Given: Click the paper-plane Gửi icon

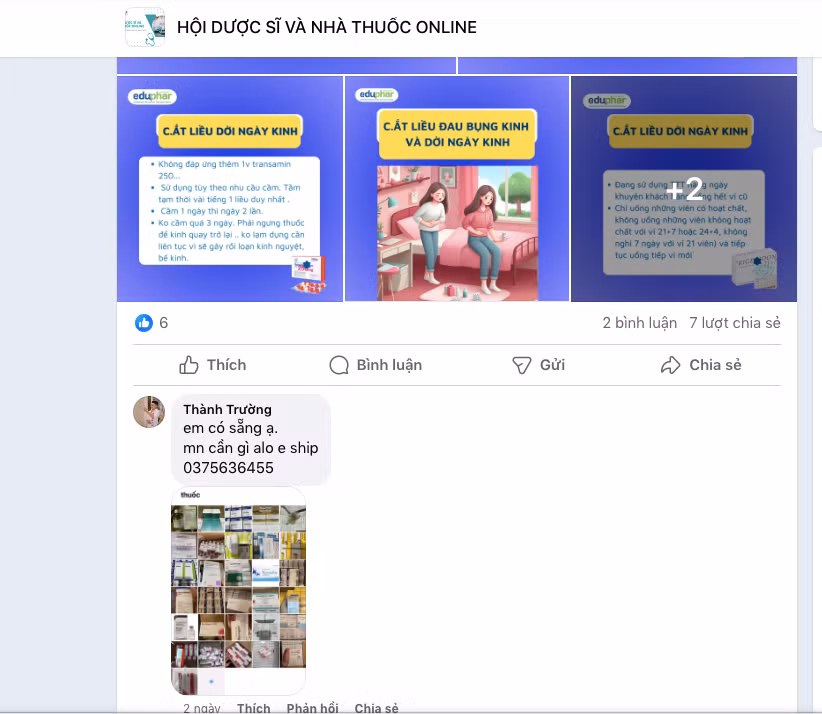Looking at the screenshot, I should point(521,366).
